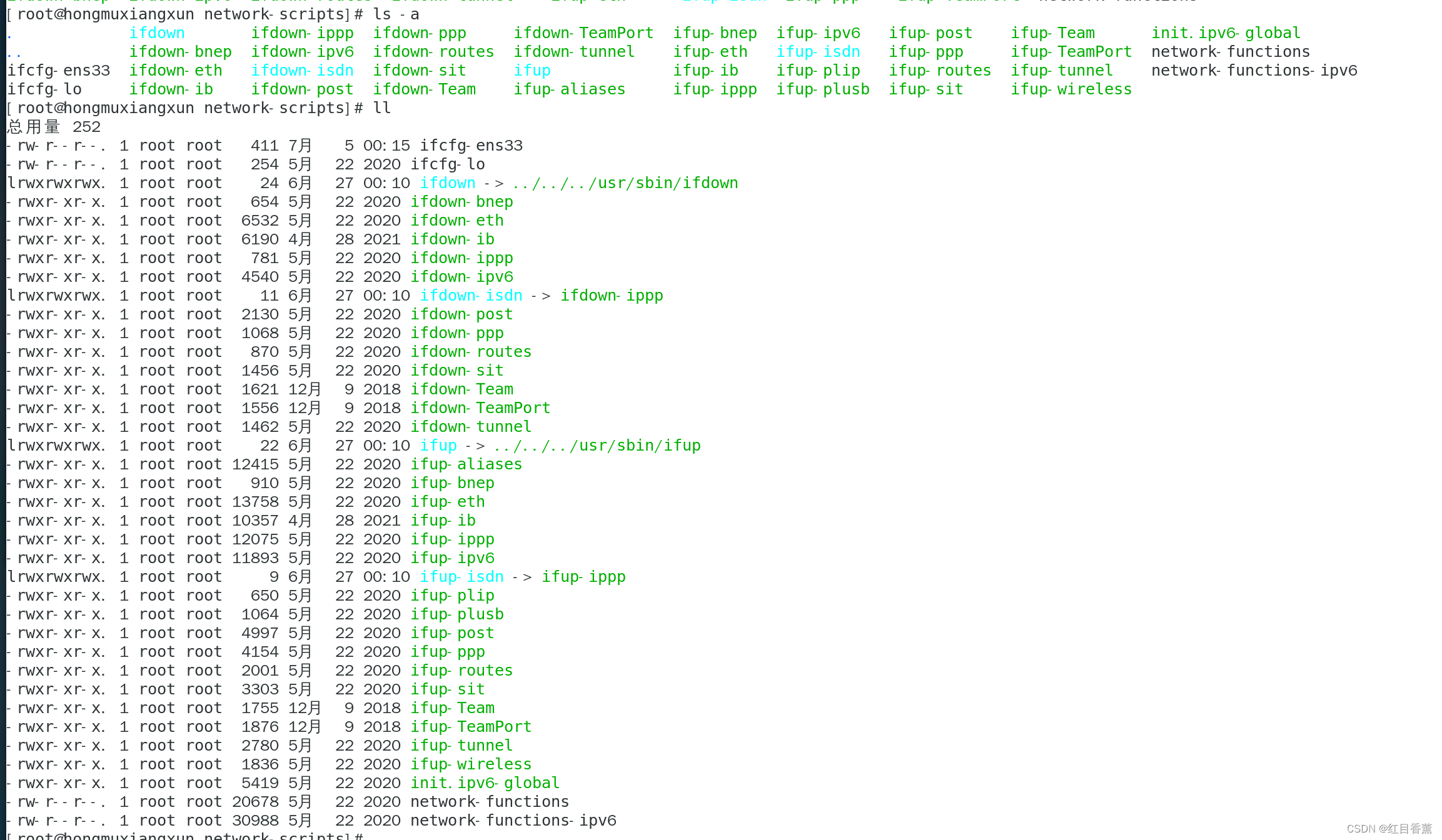Click ifup-aliases file in long listing
This screenshot has height=840, width=1442.
pos(466,464)
